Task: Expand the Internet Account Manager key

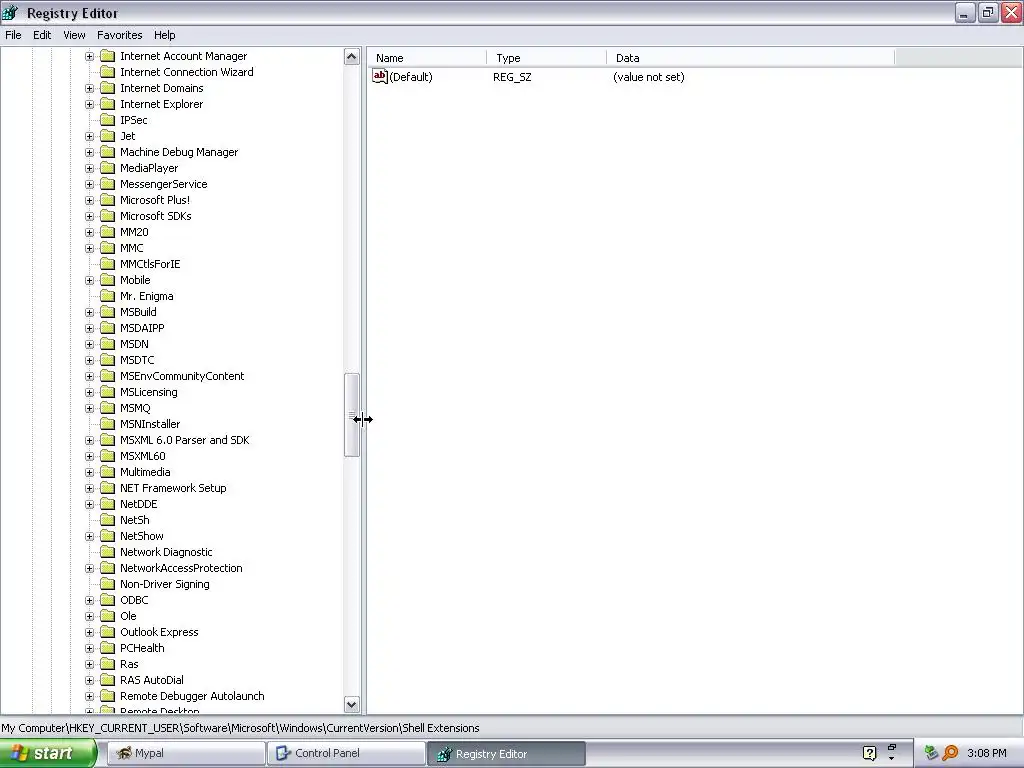Action: pos(89,56)
